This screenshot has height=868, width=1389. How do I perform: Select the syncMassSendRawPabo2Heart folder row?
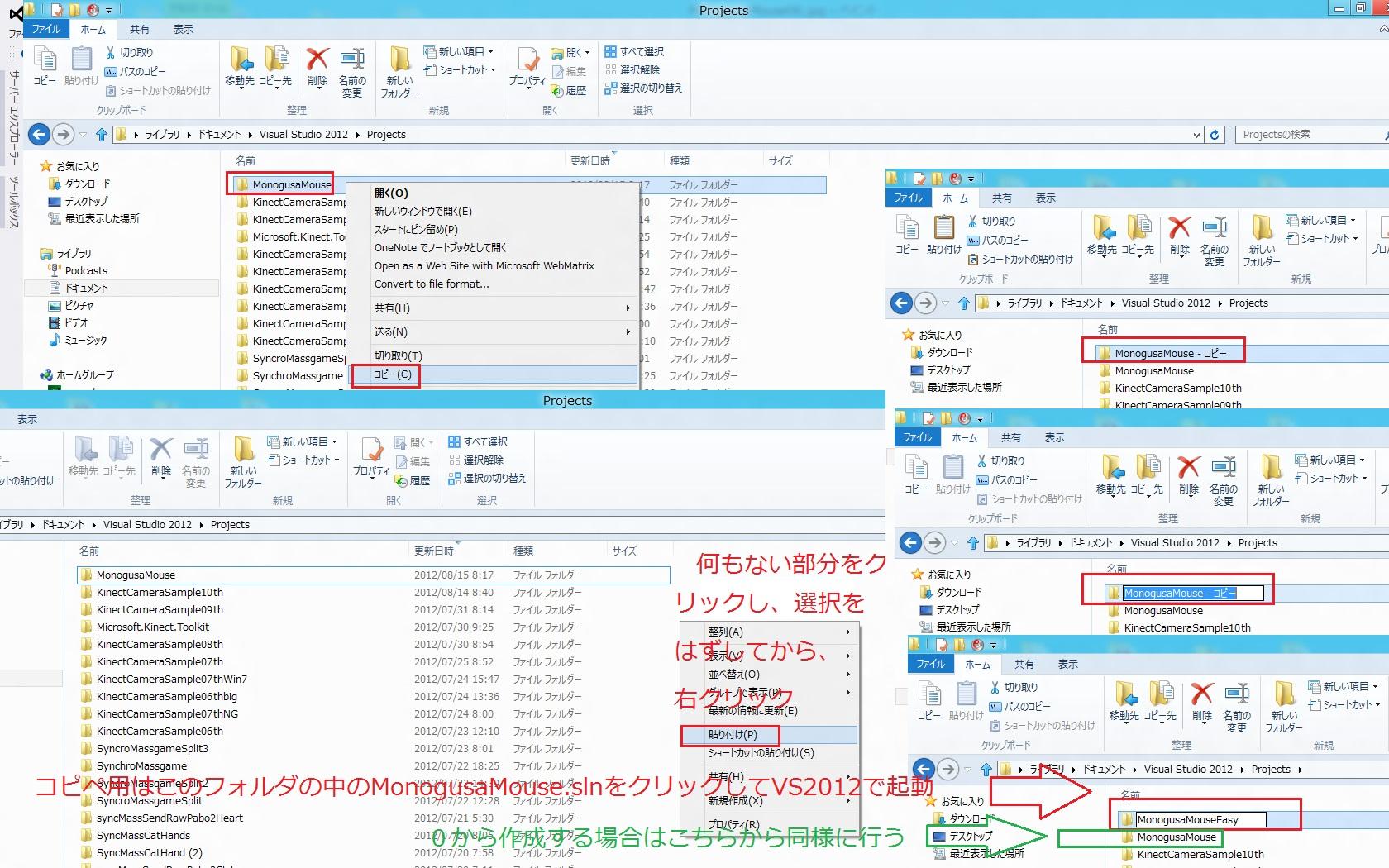(x=372, y=818)
